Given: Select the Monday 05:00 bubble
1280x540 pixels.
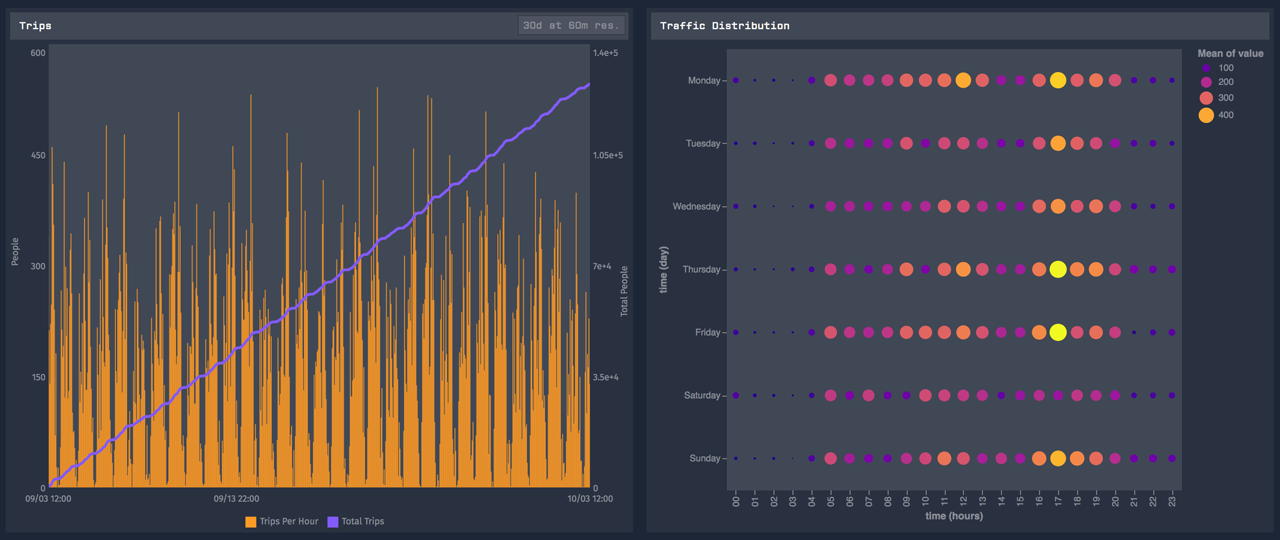Looking at the screenshot, I should point(830,80).
